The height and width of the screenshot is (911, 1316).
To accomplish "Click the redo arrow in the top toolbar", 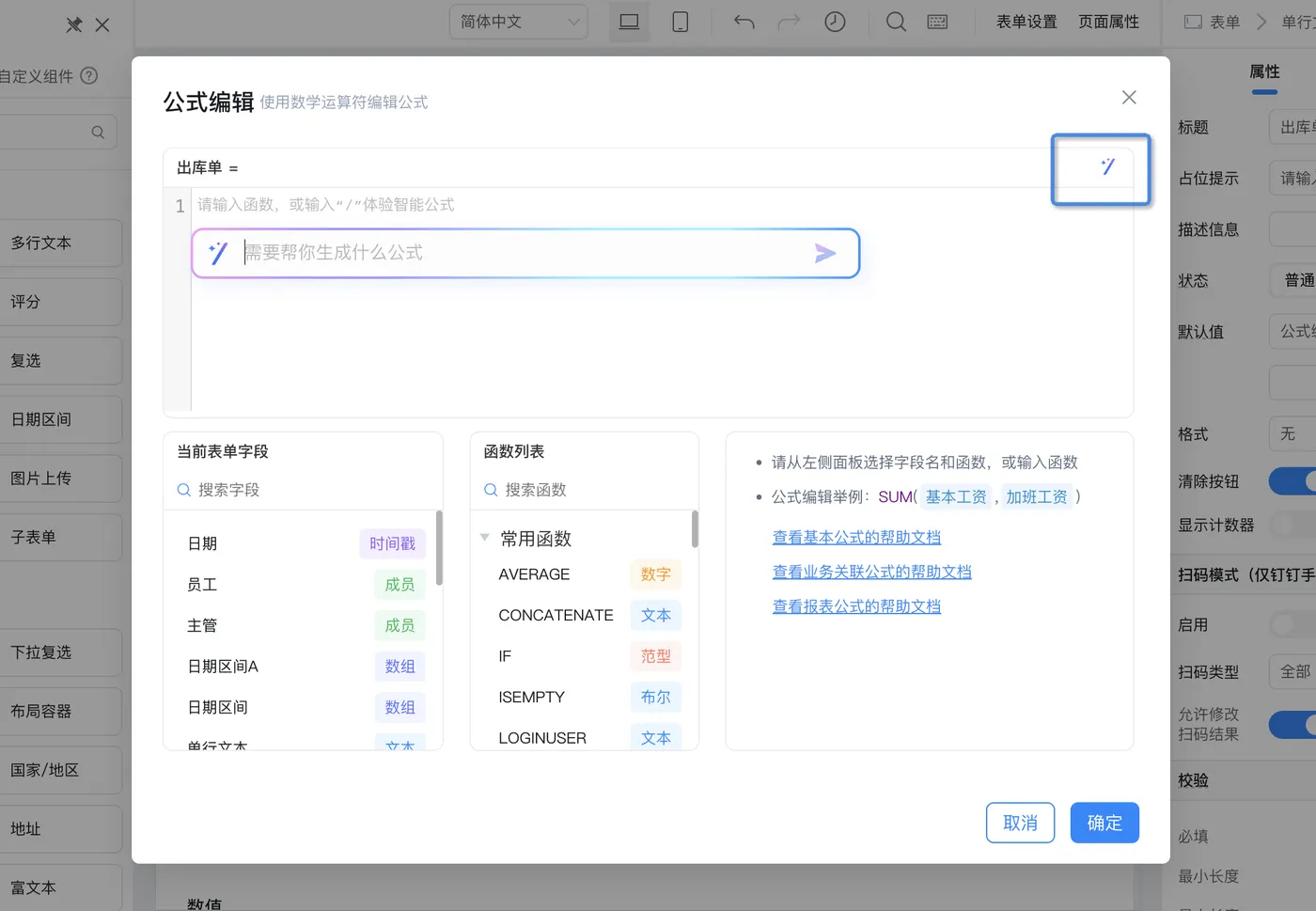I will pyautogui.click(x=789, y=22).
